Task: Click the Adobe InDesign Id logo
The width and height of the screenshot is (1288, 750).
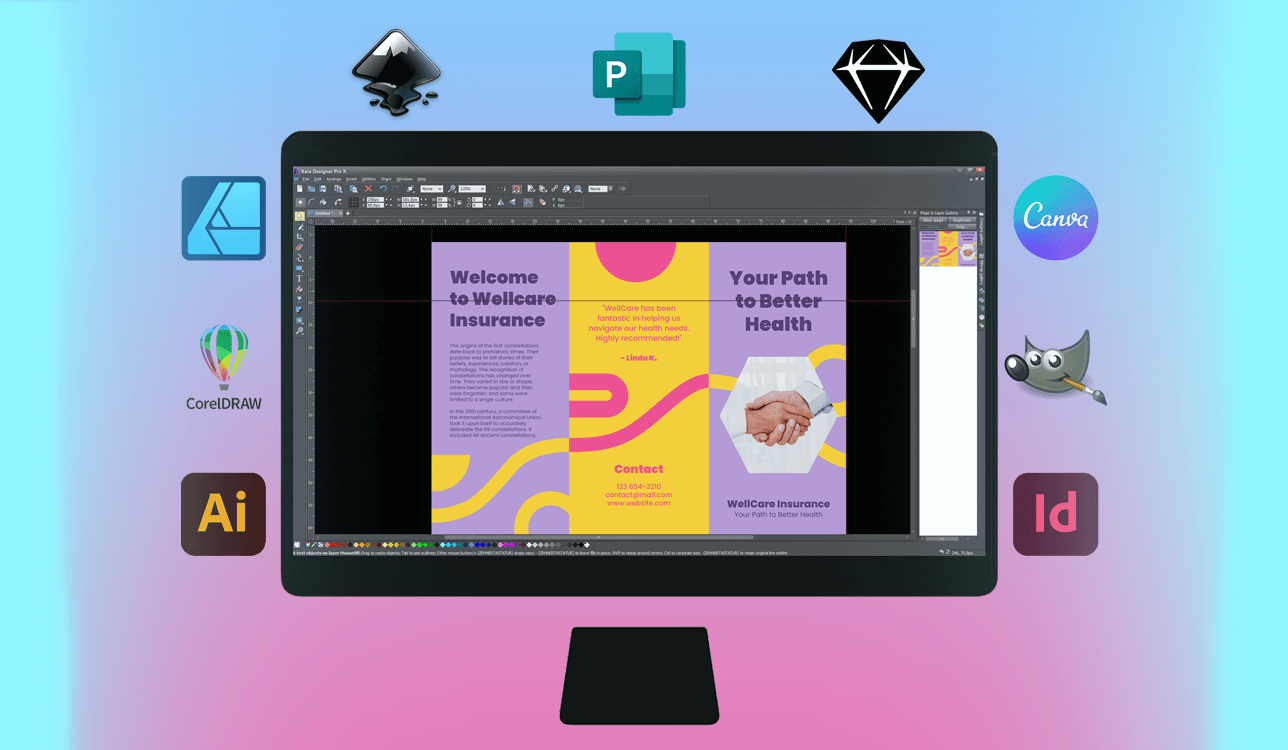Action: point(1056,514)
